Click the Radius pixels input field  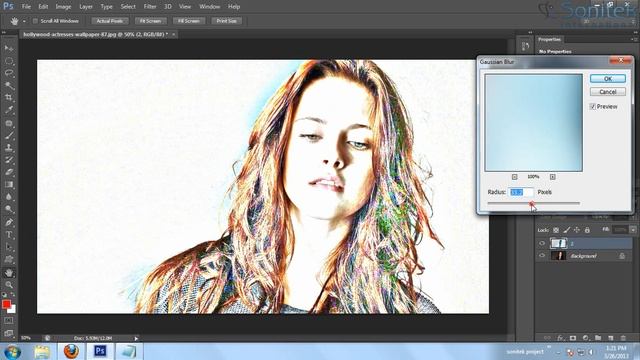pyautogui.click(x=521, y=192)
